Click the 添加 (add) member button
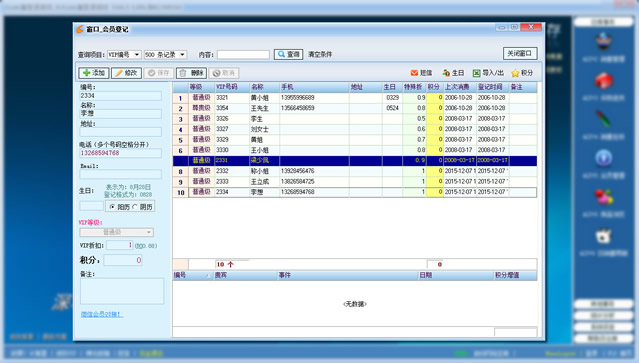This screenshot has height=363, width=639. 94,73
